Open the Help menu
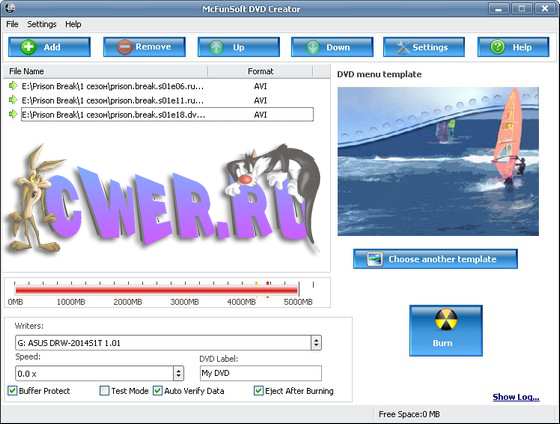This screenshot has height=424, width=560. (x=73, y=24)
